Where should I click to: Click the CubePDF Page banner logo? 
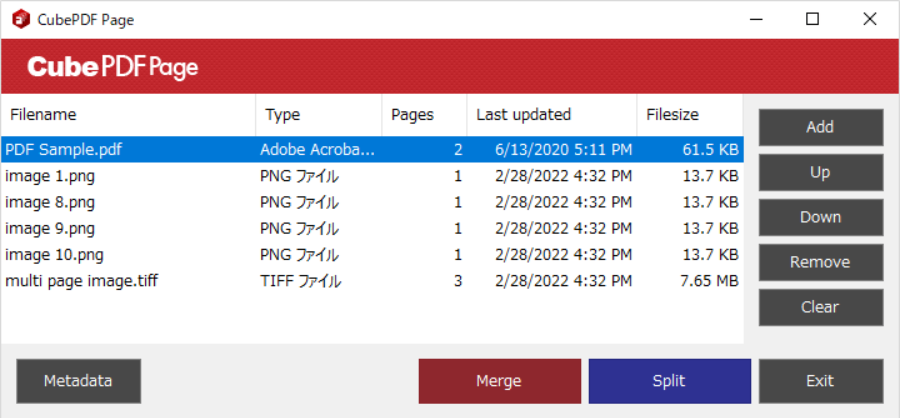click(x=113, y=67)
